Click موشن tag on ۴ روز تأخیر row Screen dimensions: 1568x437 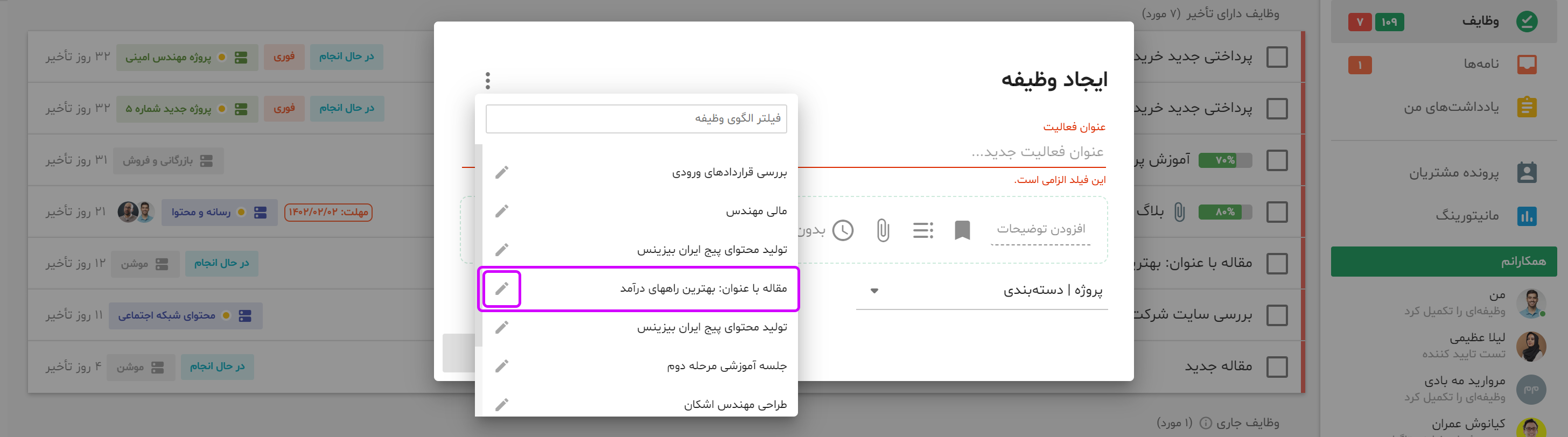141,367
